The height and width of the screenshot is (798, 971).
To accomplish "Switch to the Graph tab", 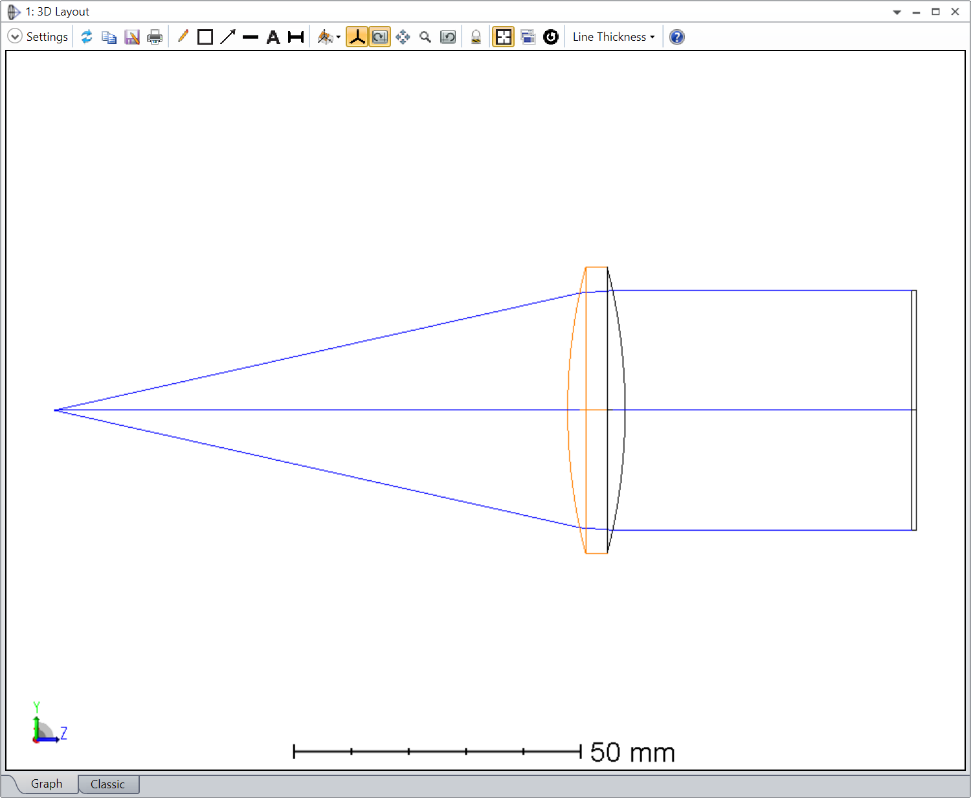I will coord(46,784).
